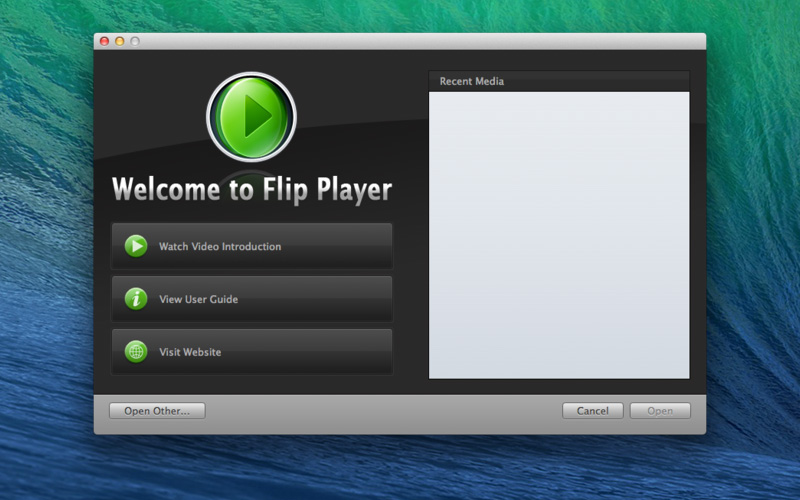This screenshot has height=500, width=800.
Task: Close the window with the red button
Action: coord(105,41)
